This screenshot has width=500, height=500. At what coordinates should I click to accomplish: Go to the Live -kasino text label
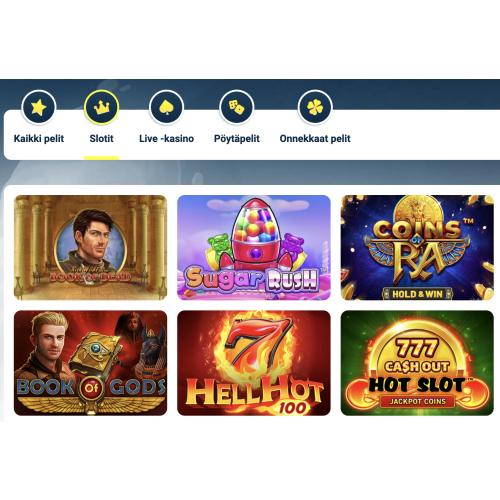(x=167, y=139)
